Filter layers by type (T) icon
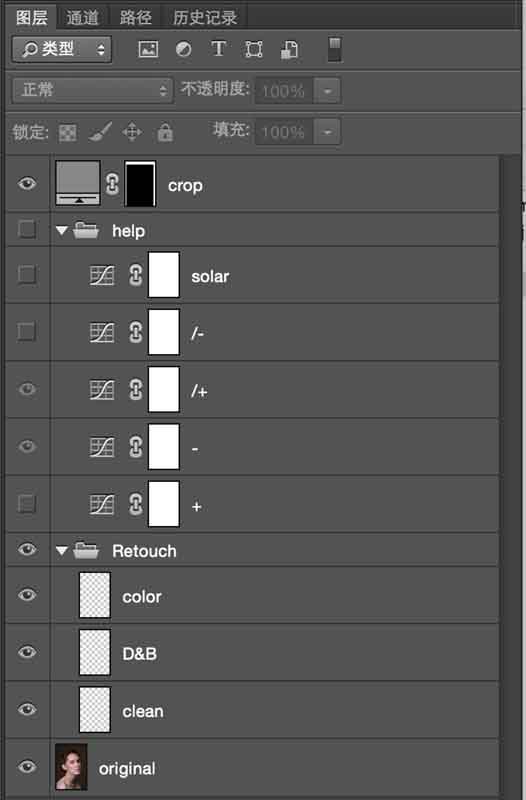The image size is (526, 800). [218, 49]
